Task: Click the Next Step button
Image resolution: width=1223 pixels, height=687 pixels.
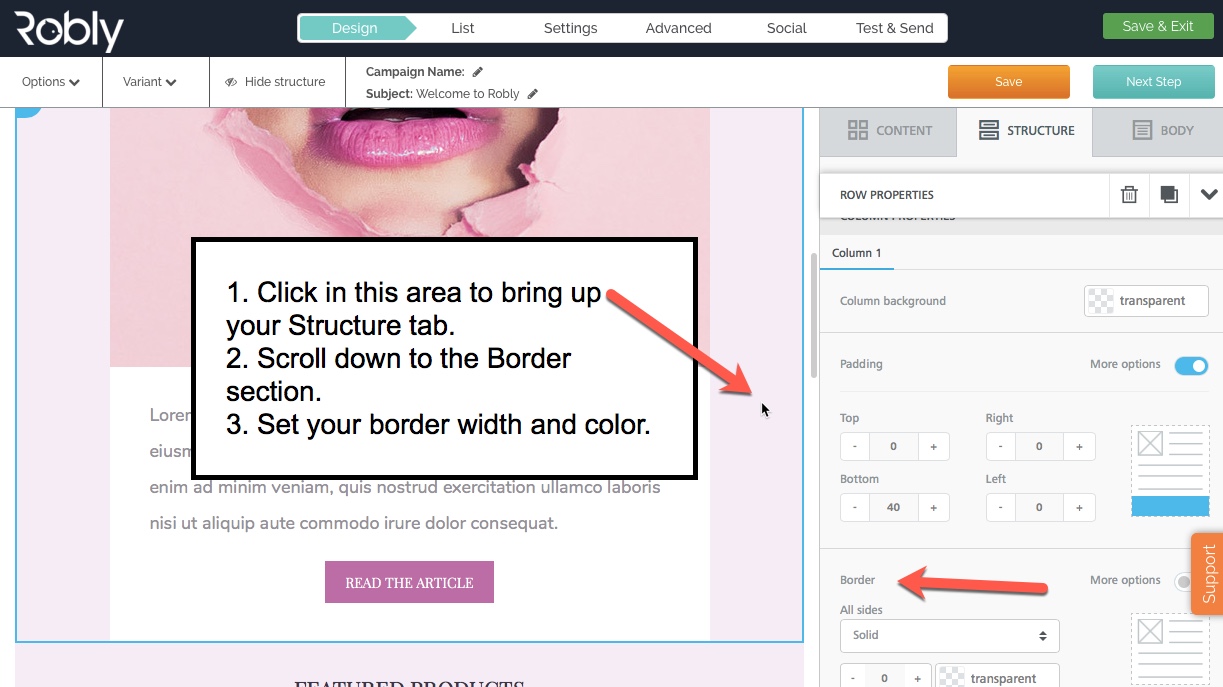Action: 1153,81
